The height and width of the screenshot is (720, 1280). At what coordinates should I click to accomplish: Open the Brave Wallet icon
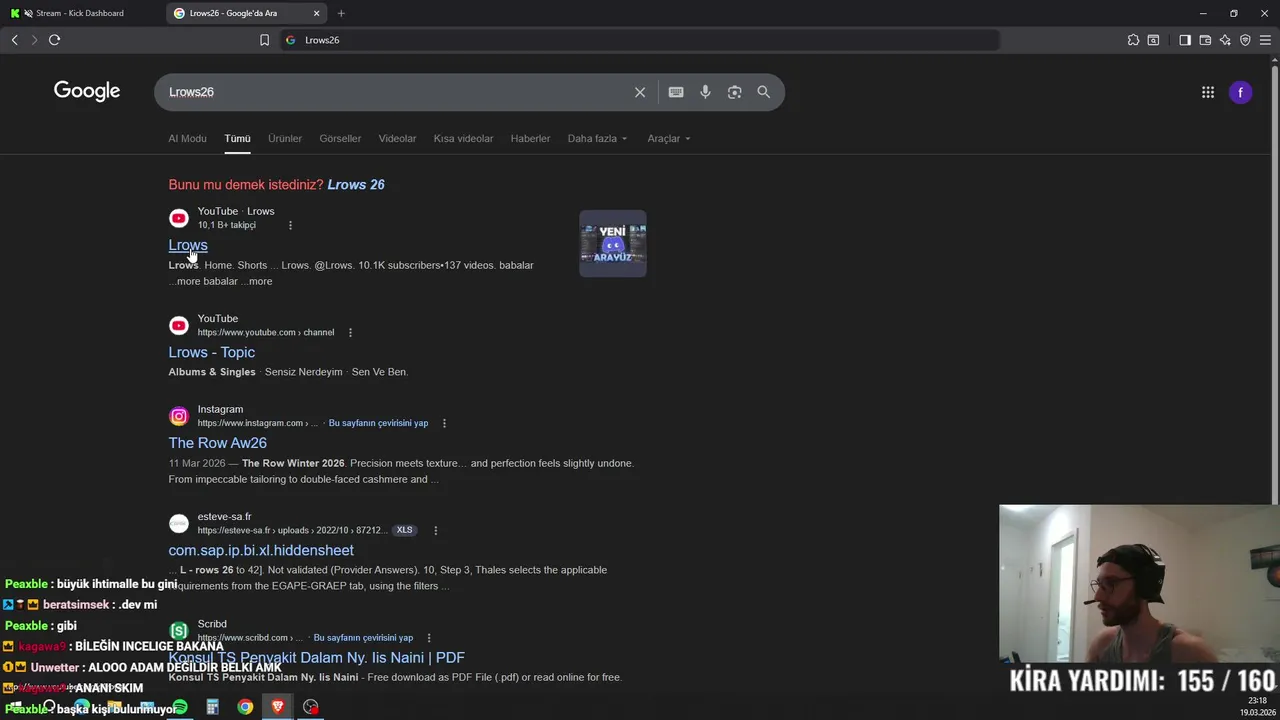(1205, 40)
